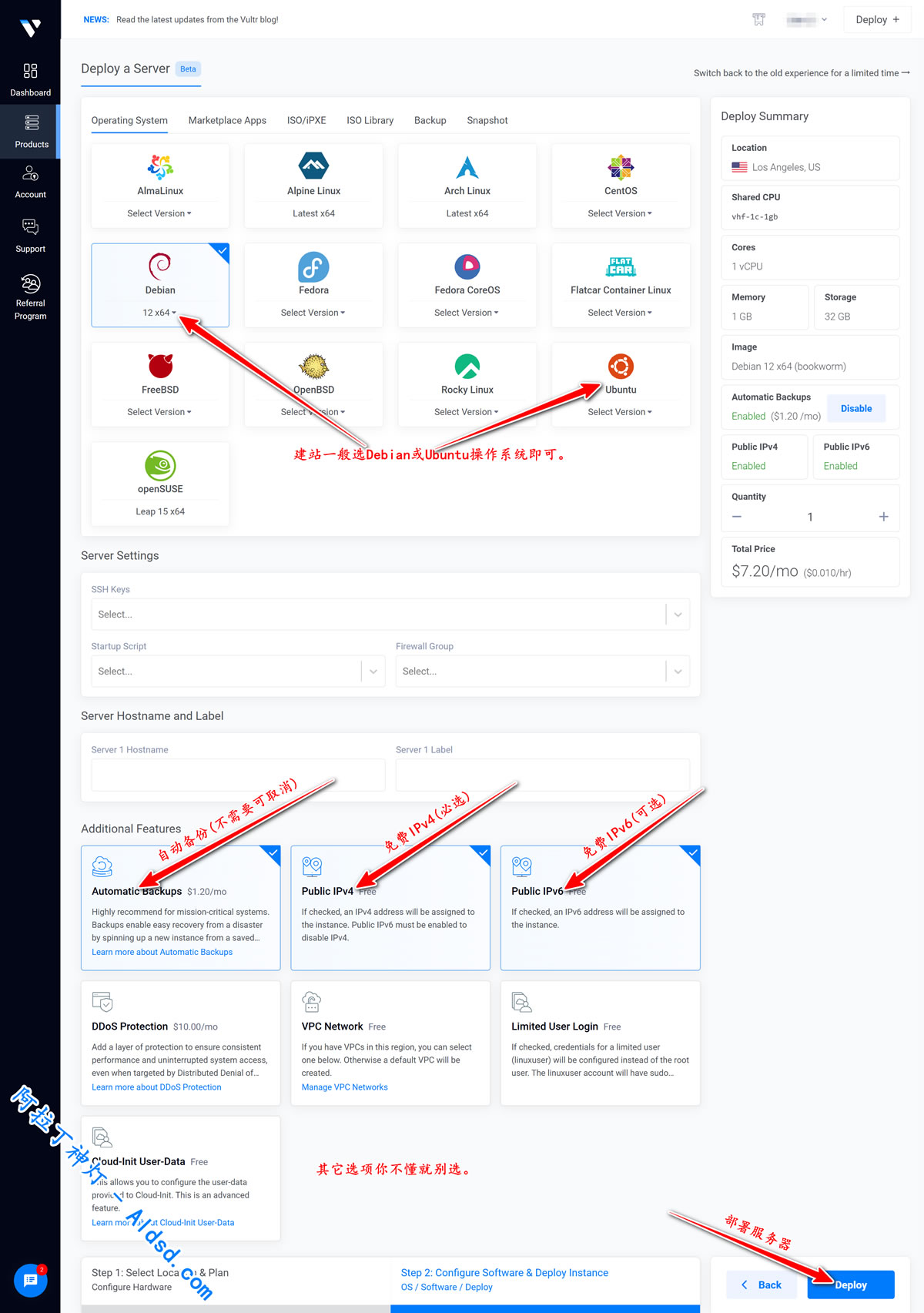This screenshot has width=924, height=1313.
Task: Enable Cloud-Init User-Data feature card
Action: pos(180,1178)
